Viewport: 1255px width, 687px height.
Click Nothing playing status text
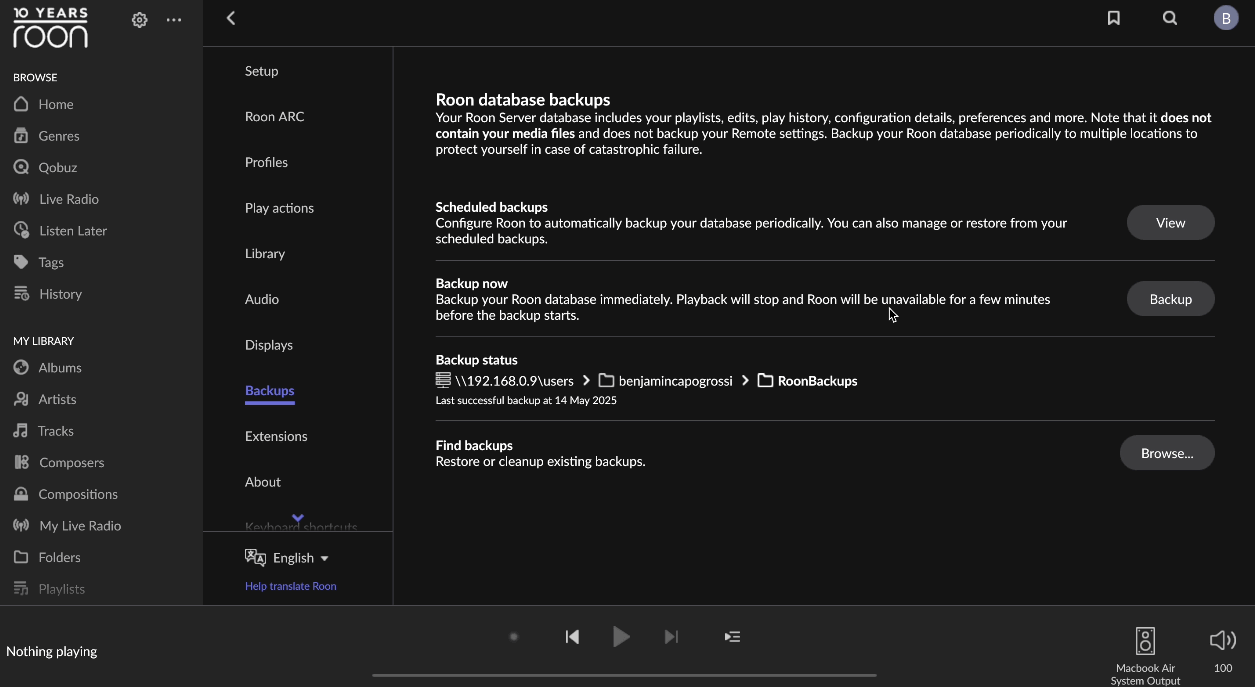point(52,651)
